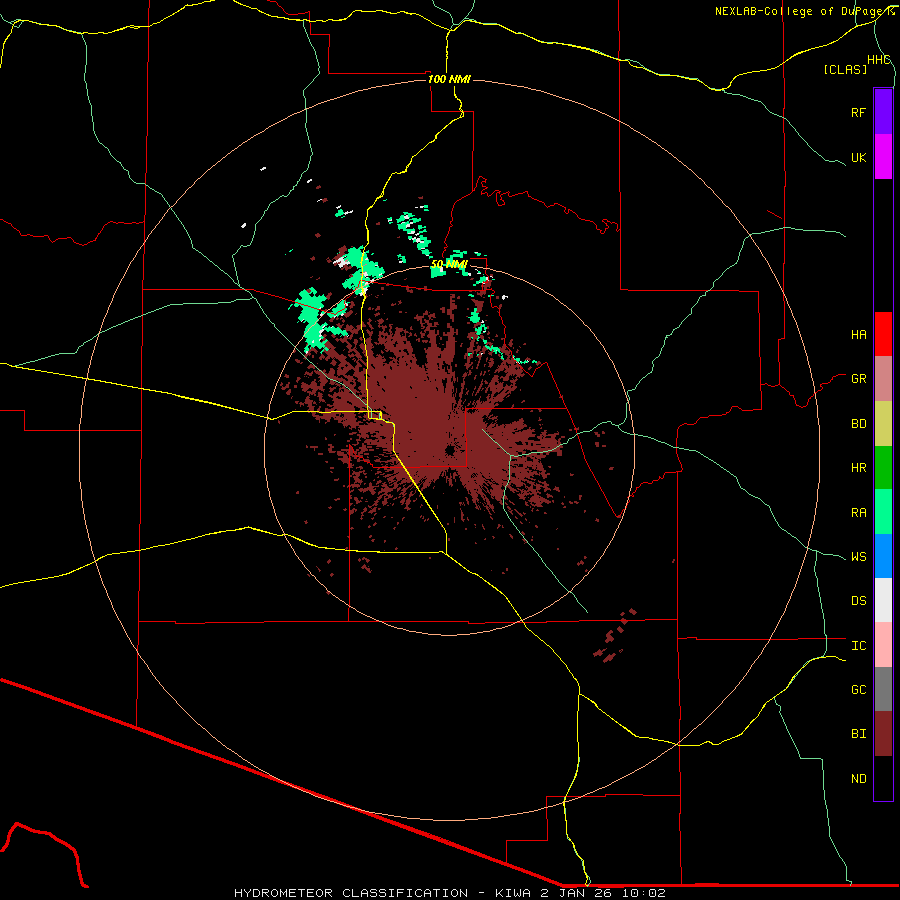Image resolution: width=900 pixels, height=900 pixels.
Task: Click the IC pink legend swatch
Action: point(883,645)
